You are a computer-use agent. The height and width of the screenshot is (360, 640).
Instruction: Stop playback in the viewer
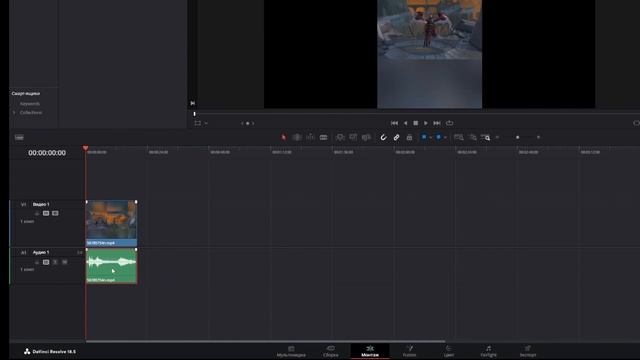click(x=416, y=123)
